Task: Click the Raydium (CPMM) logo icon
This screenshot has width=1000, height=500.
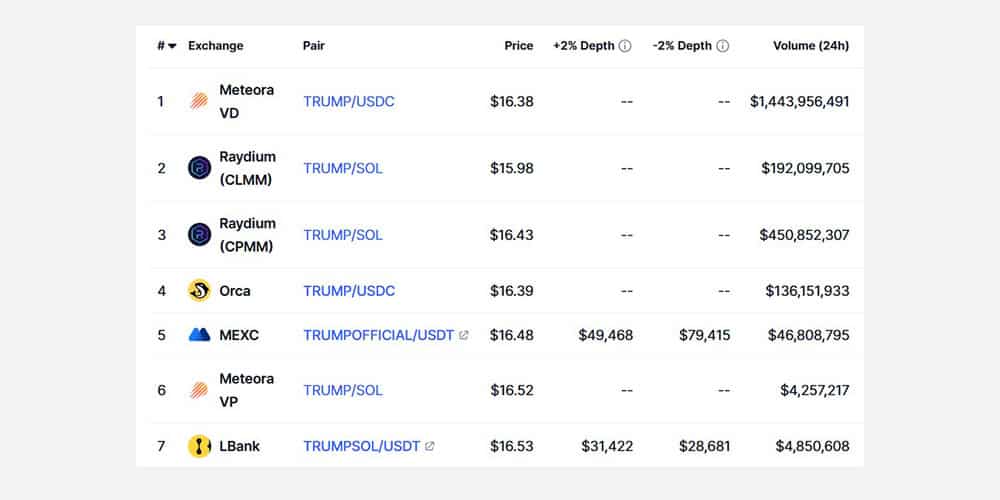Action: 199,235
